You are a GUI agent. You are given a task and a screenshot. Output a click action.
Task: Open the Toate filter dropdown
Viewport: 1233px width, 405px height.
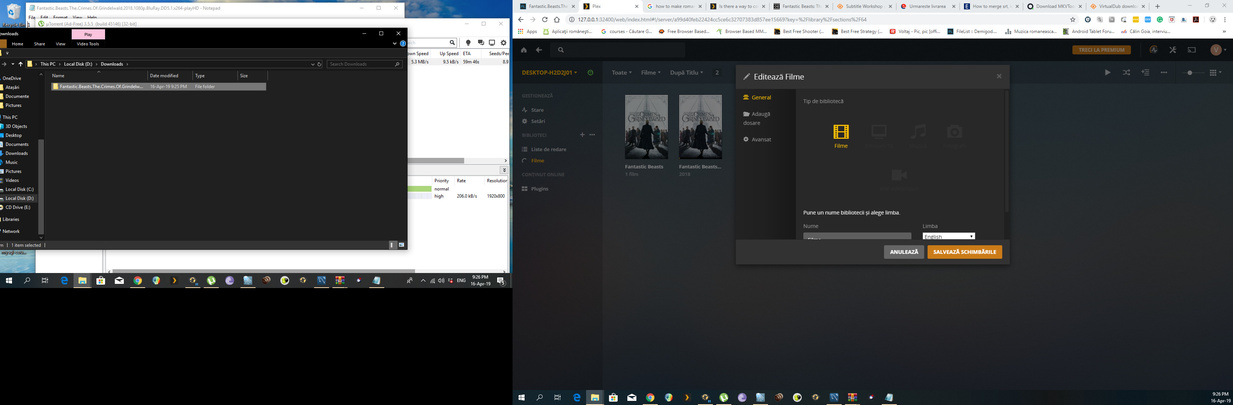[621, 72]
